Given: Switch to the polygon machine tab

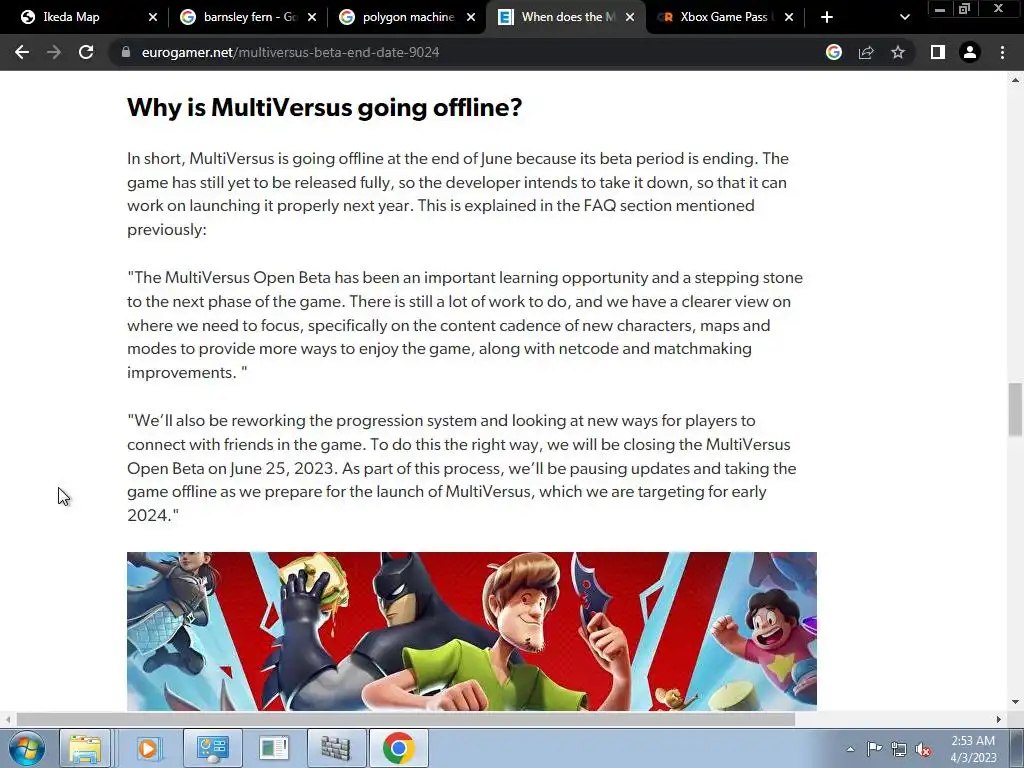Looking at the screenshot, I should pyautogui.click(x=408, y=17).
